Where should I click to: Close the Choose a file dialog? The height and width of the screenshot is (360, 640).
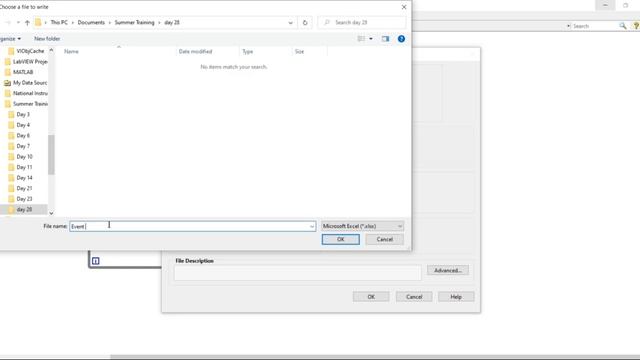404,7
